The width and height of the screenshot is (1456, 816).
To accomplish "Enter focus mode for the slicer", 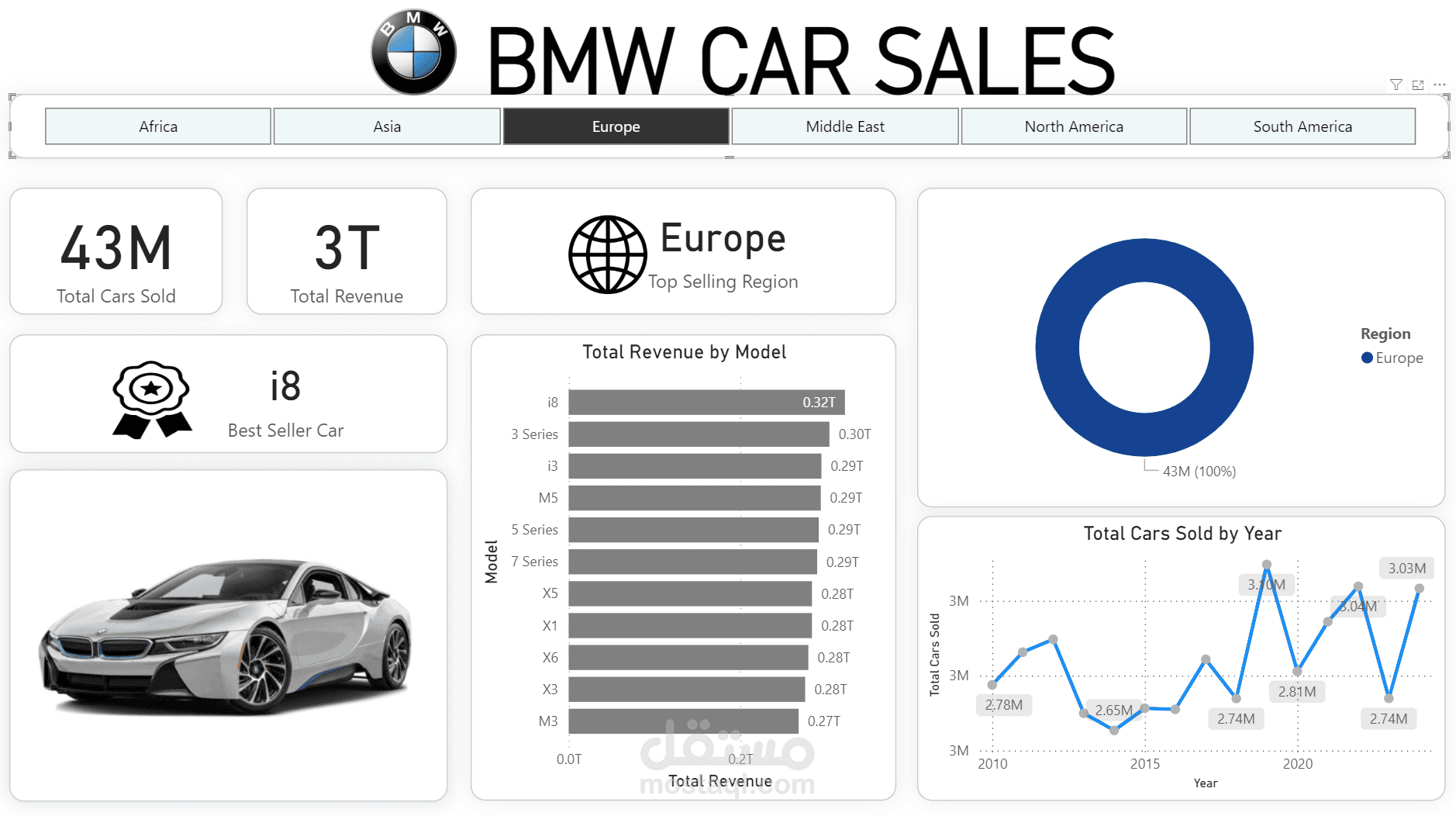I will (x=1417, y=85).
